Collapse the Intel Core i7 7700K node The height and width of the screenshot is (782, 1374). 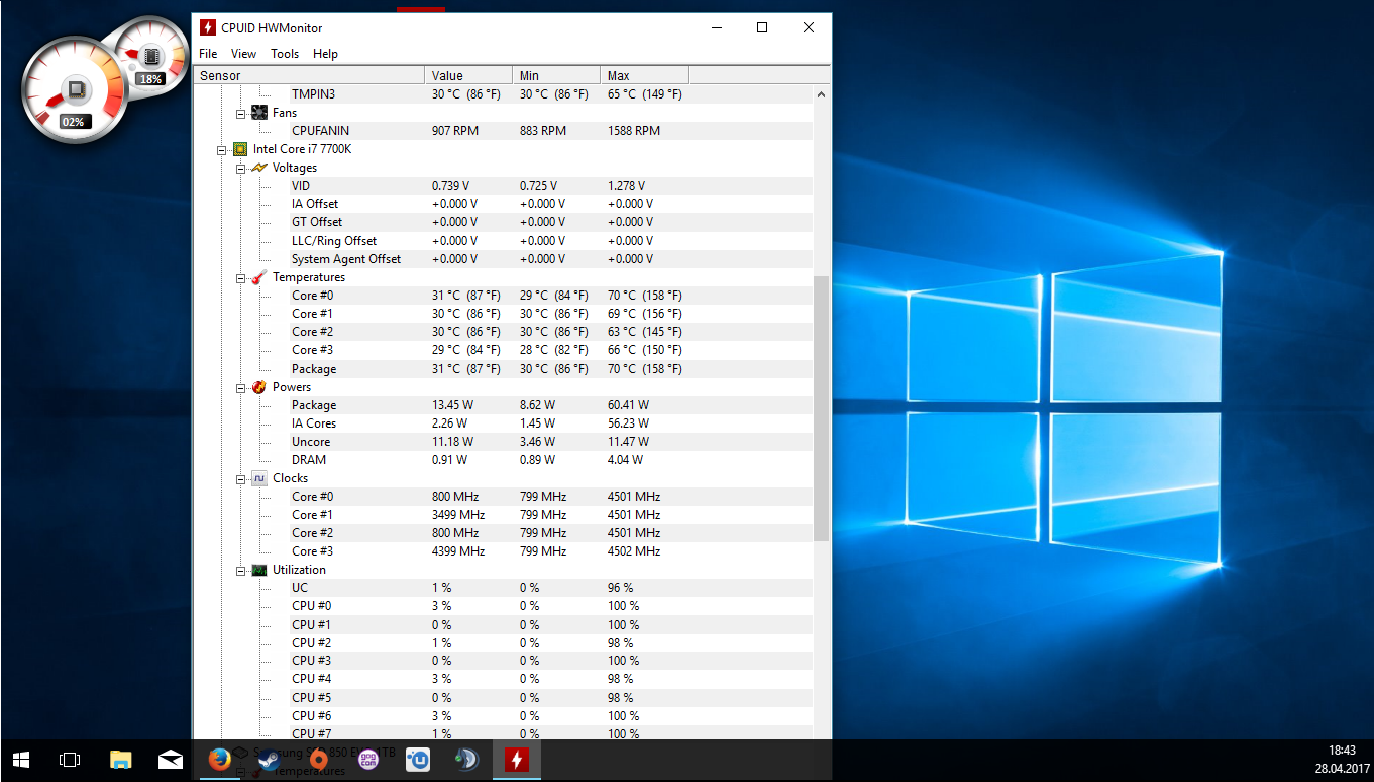coord(222,149)
